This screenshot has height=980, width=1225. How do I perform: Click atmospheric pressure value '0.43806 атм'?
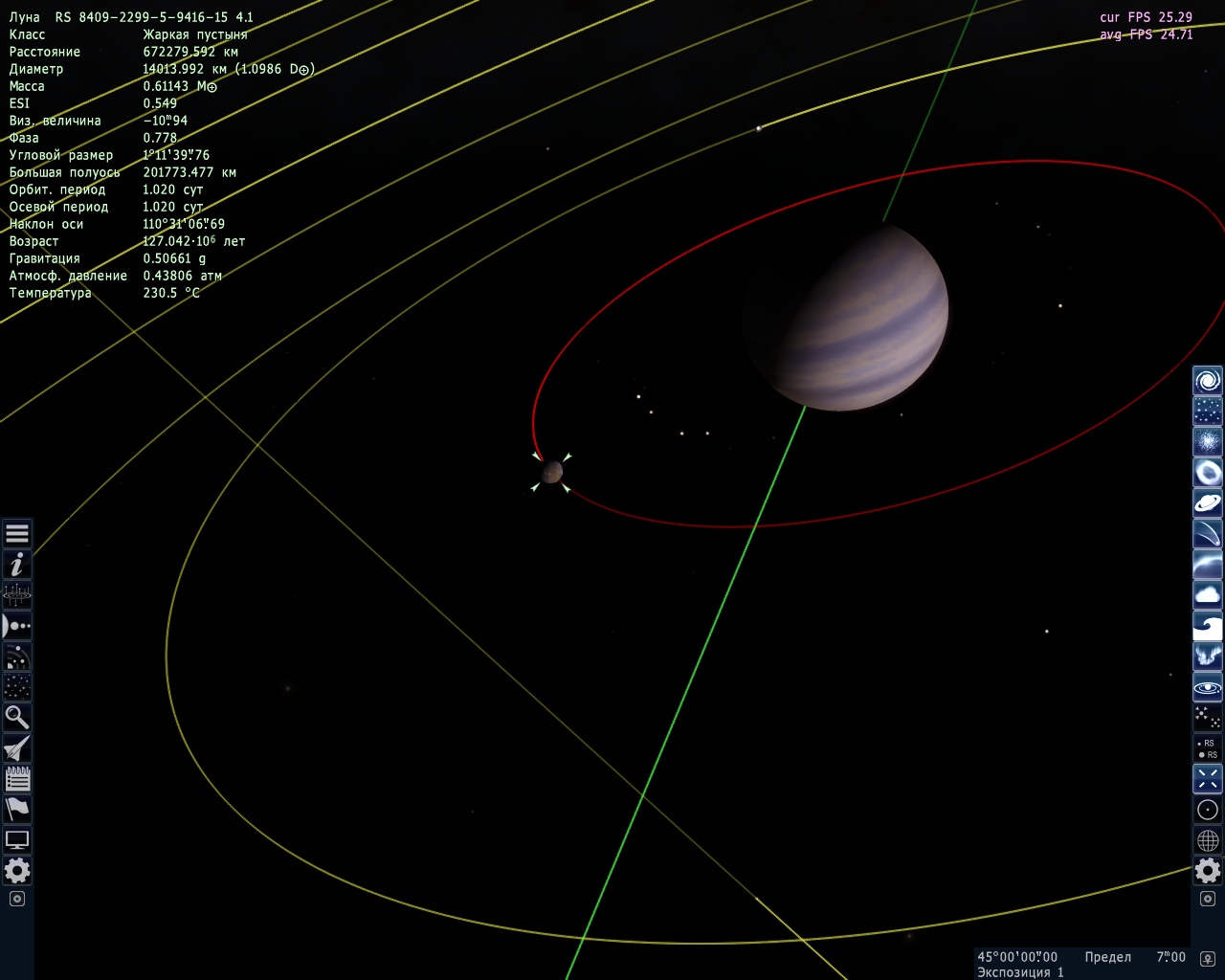point(183,276)
